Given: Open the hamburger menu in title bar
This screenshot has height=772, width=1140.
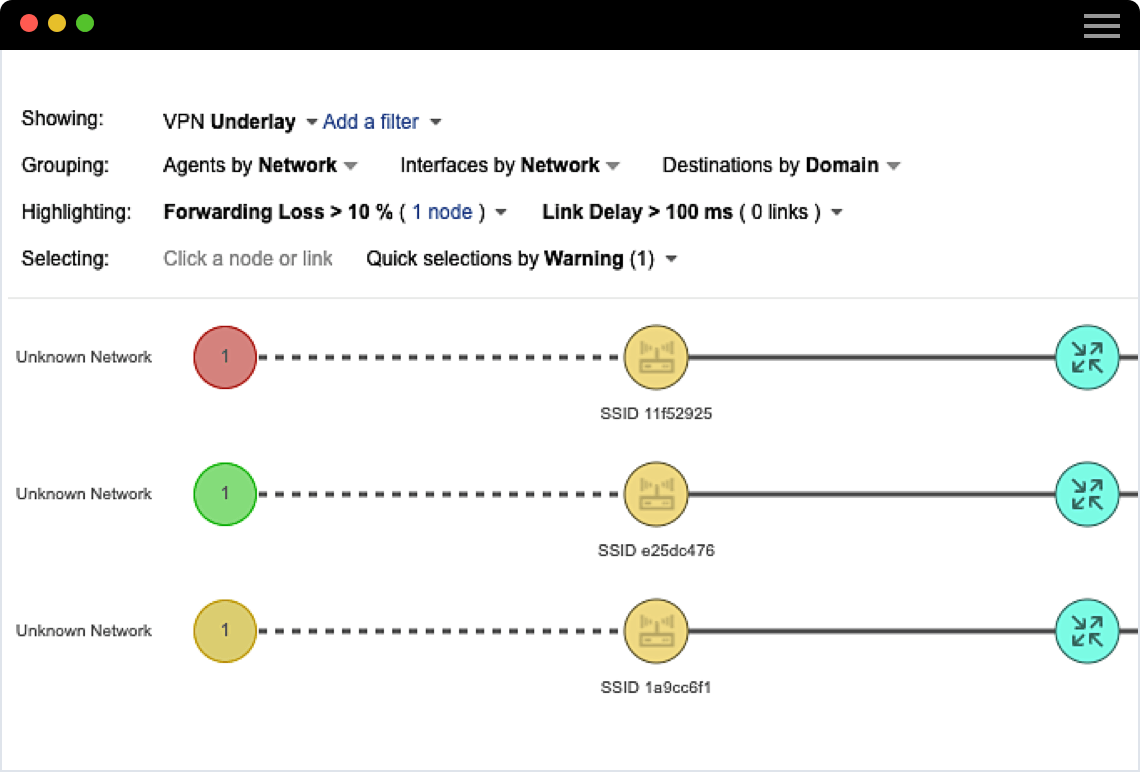Looking at the screenshot, I should tap(1101, 26).
